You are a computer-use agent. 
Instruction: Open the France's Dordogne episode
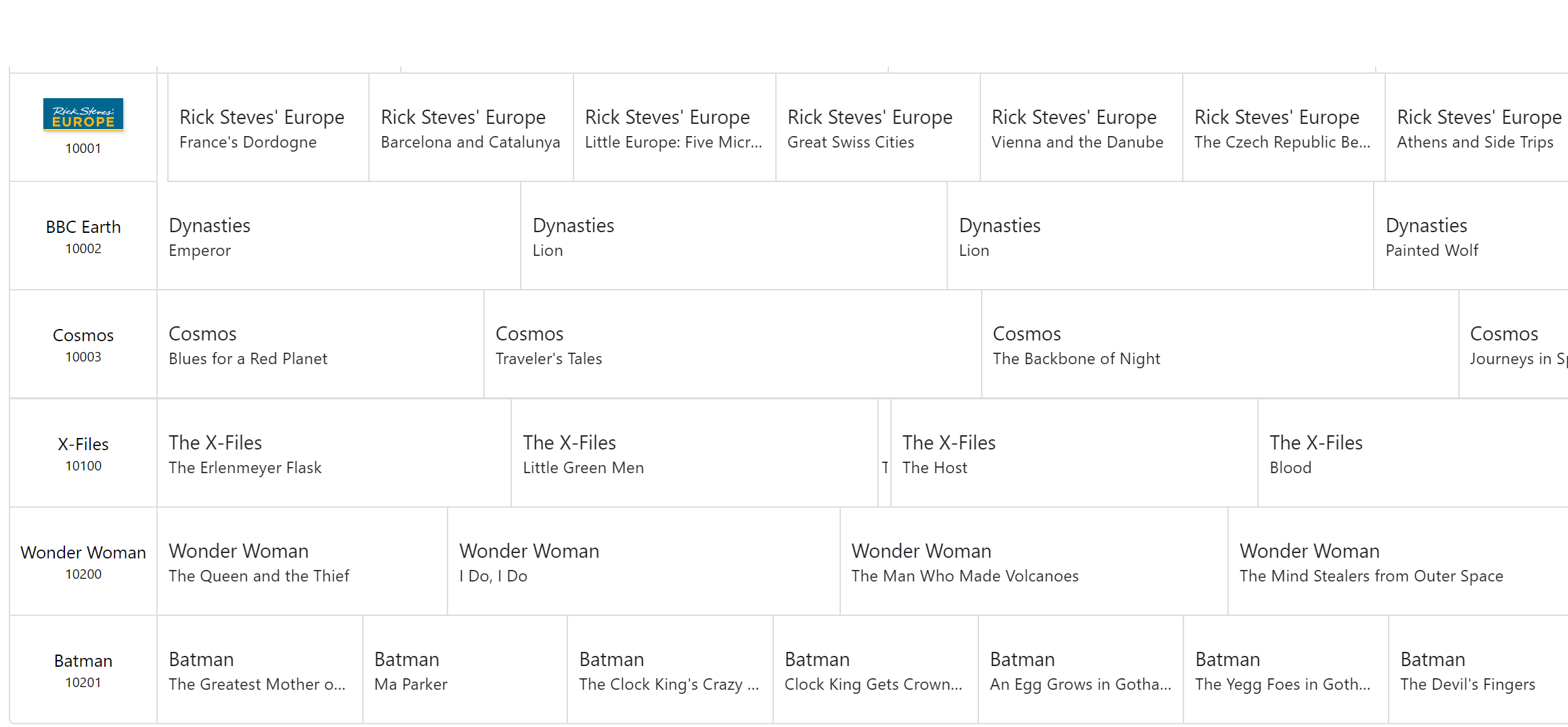[267, 128]
